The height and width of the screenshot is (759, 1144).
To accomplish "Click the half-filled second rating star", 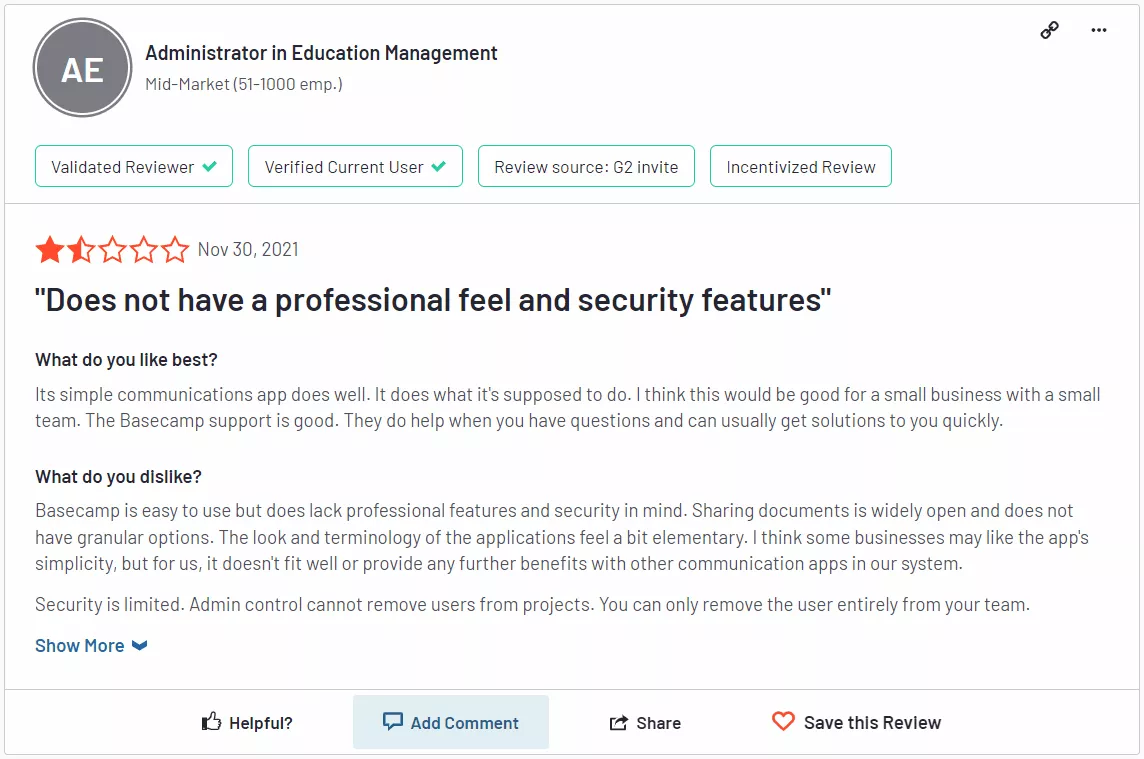I will 81,250.
